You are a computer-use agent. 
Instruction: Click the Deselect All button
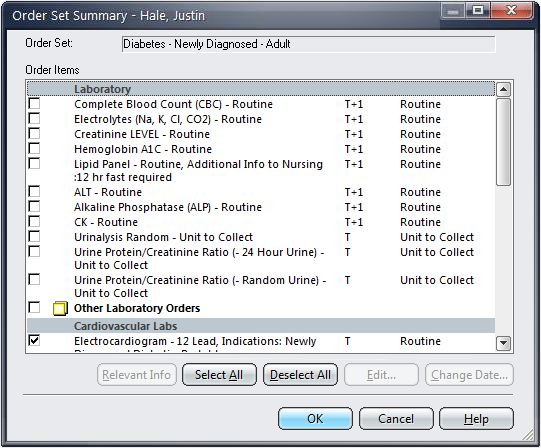click(300, 374)
